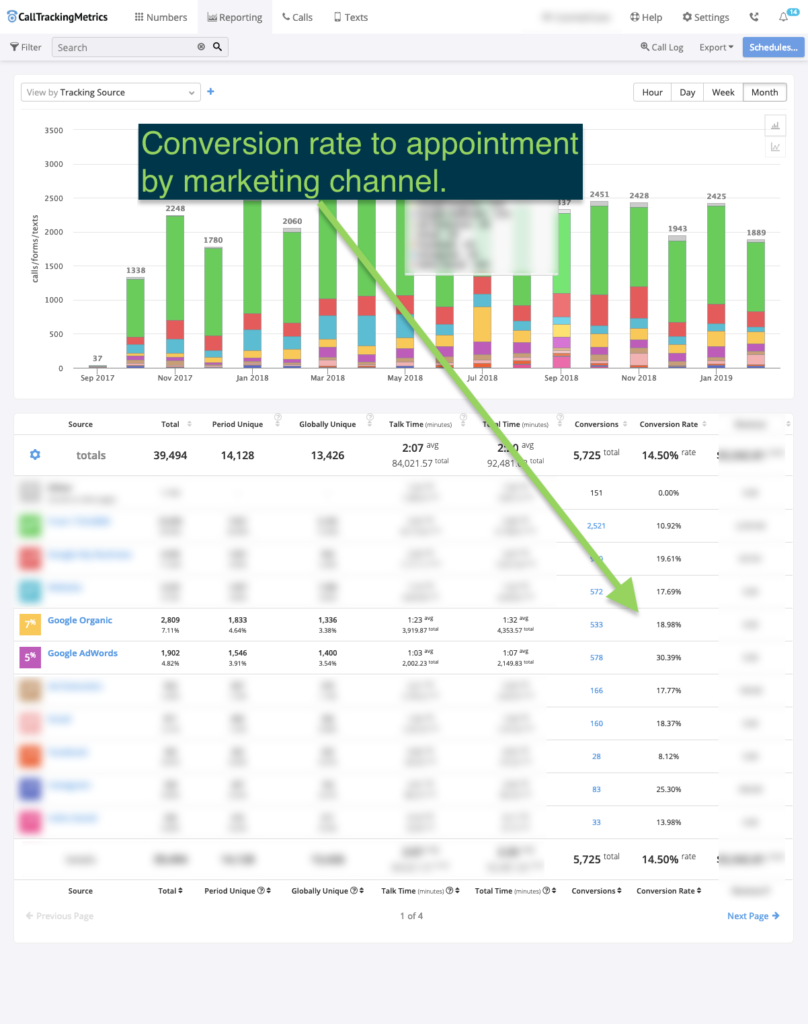Open the Numbers menu
The image size is (808, 1024).
160,17
